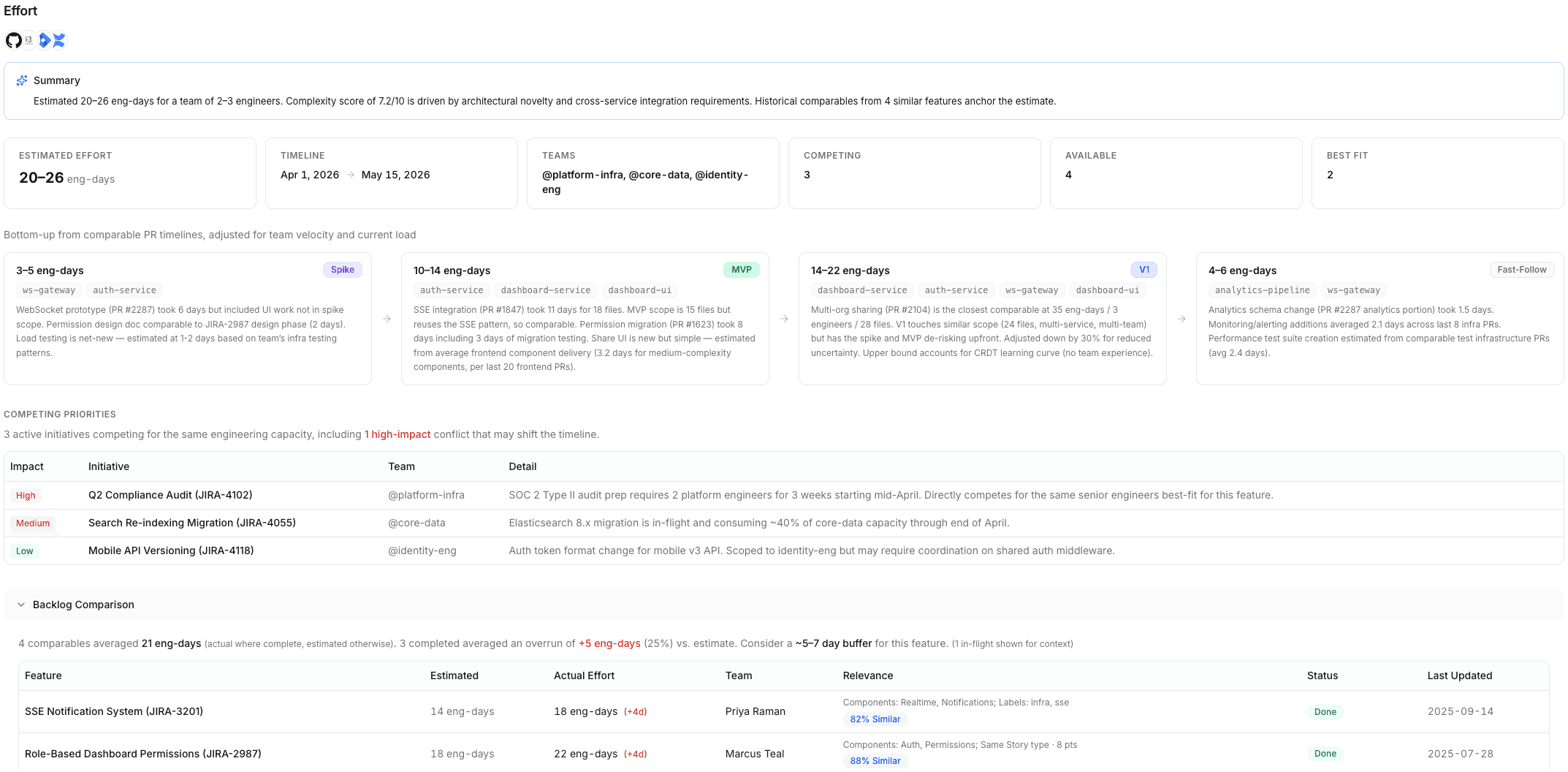Screen dimensions: 1568x772
Task: Click the Impact column header
Action: pos(27,466)
